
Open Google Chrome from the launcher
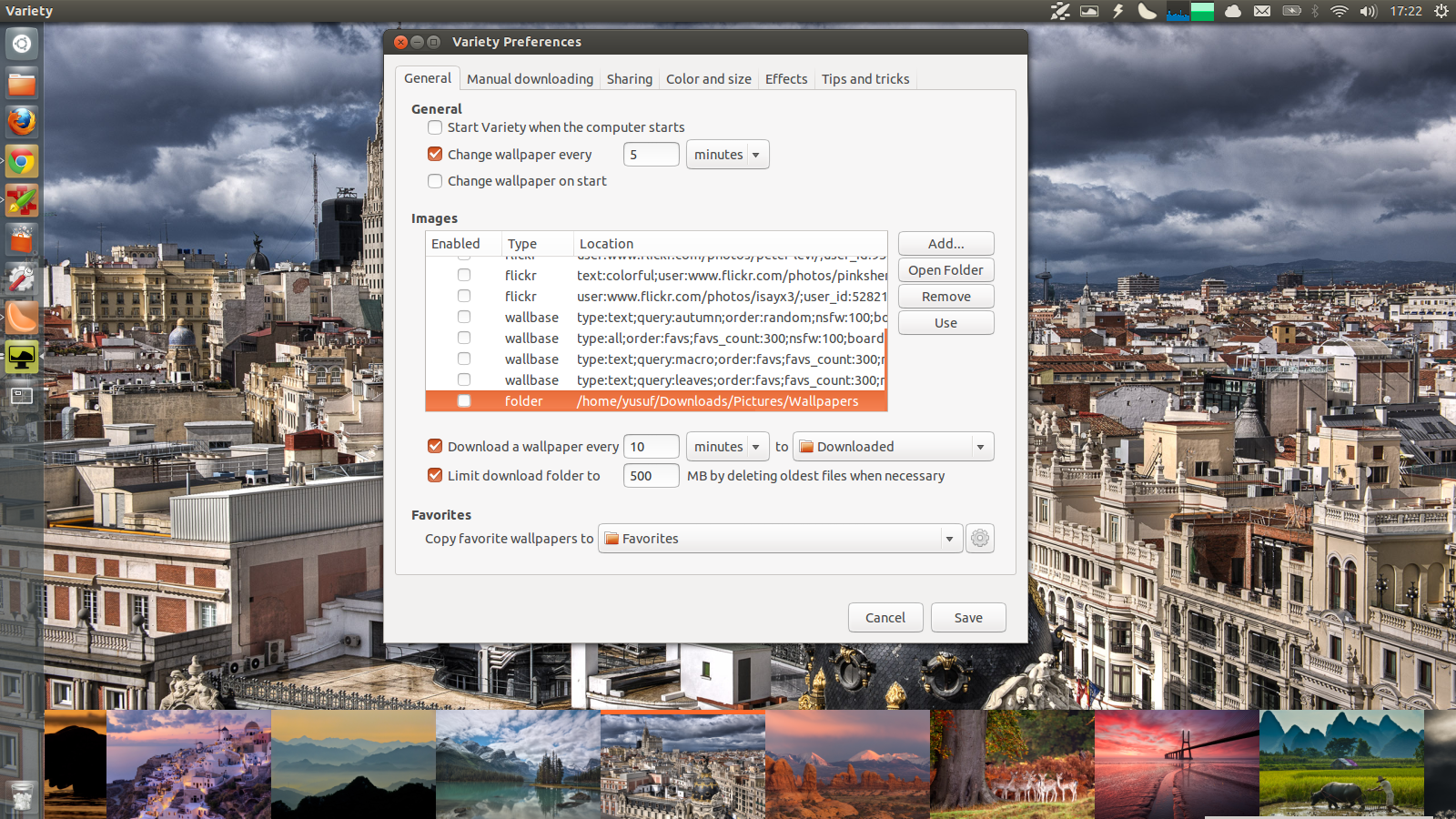pyautogui.click(x=21, y=161)
